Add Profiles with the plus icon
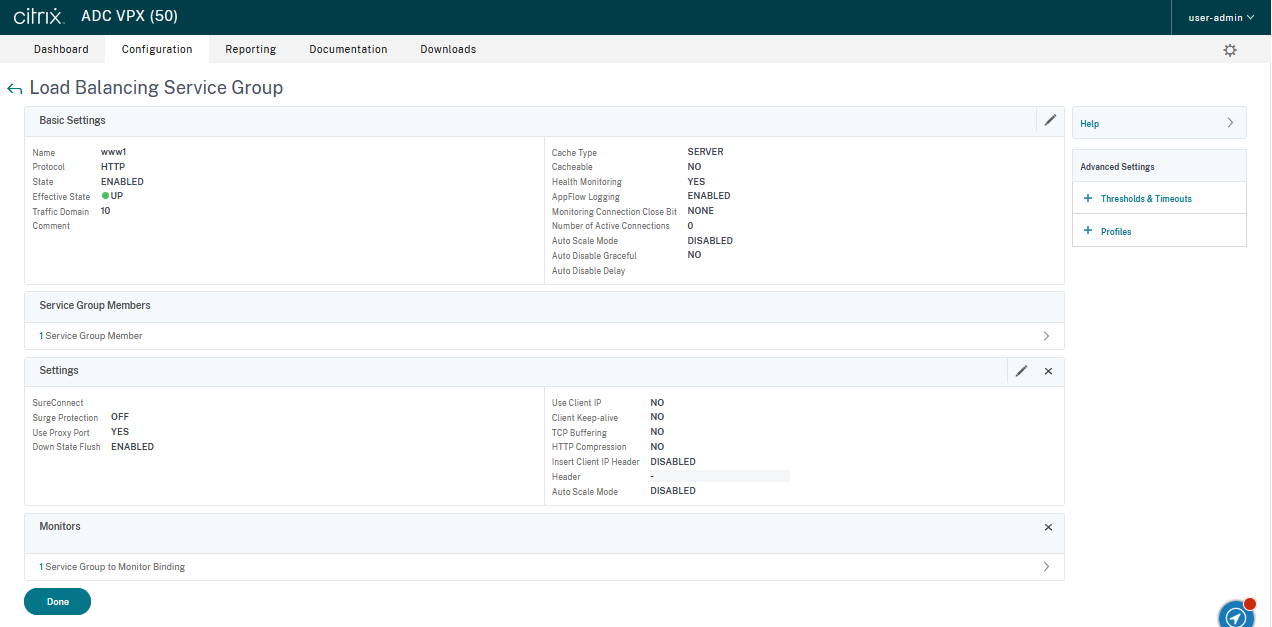Screen dimensions: 1272x627 (1088, 231)
